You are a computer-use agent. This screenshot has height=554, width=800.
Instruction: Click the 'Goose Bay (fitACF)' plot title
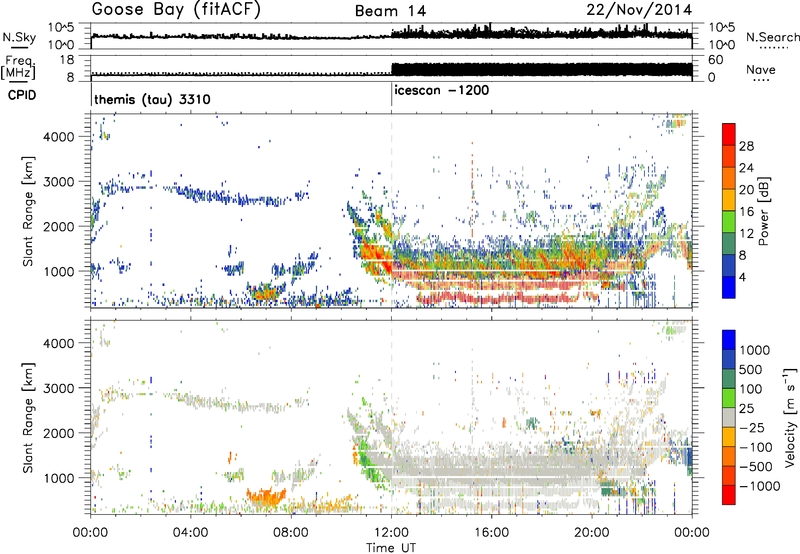click(x=176, y=9)
